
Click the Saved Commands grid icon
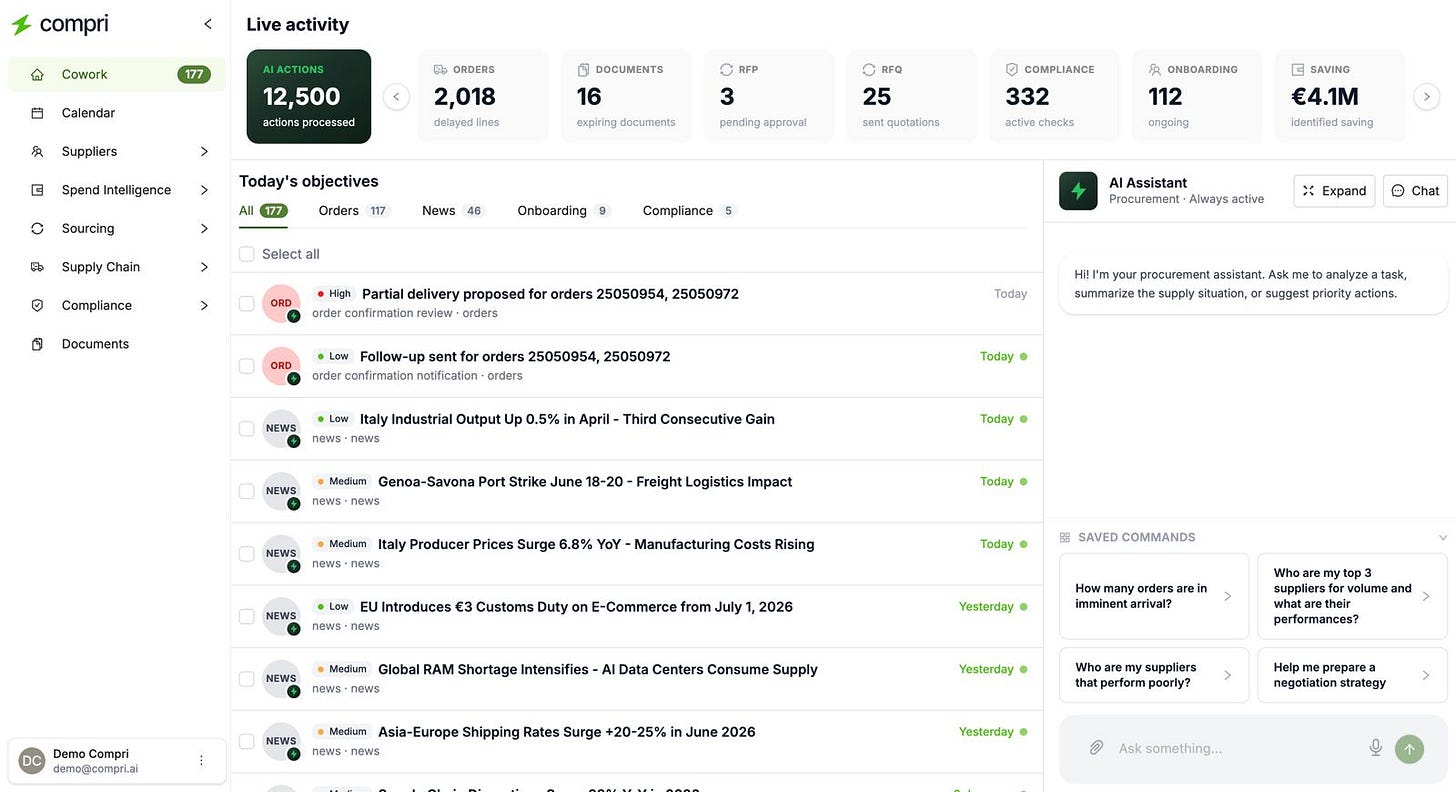(1065, 537)
